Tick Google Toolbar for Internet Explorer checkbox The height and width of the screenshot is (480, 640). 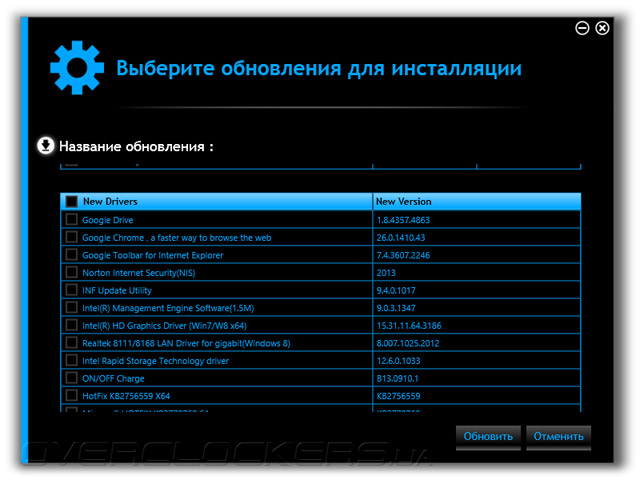click(71, 254)
